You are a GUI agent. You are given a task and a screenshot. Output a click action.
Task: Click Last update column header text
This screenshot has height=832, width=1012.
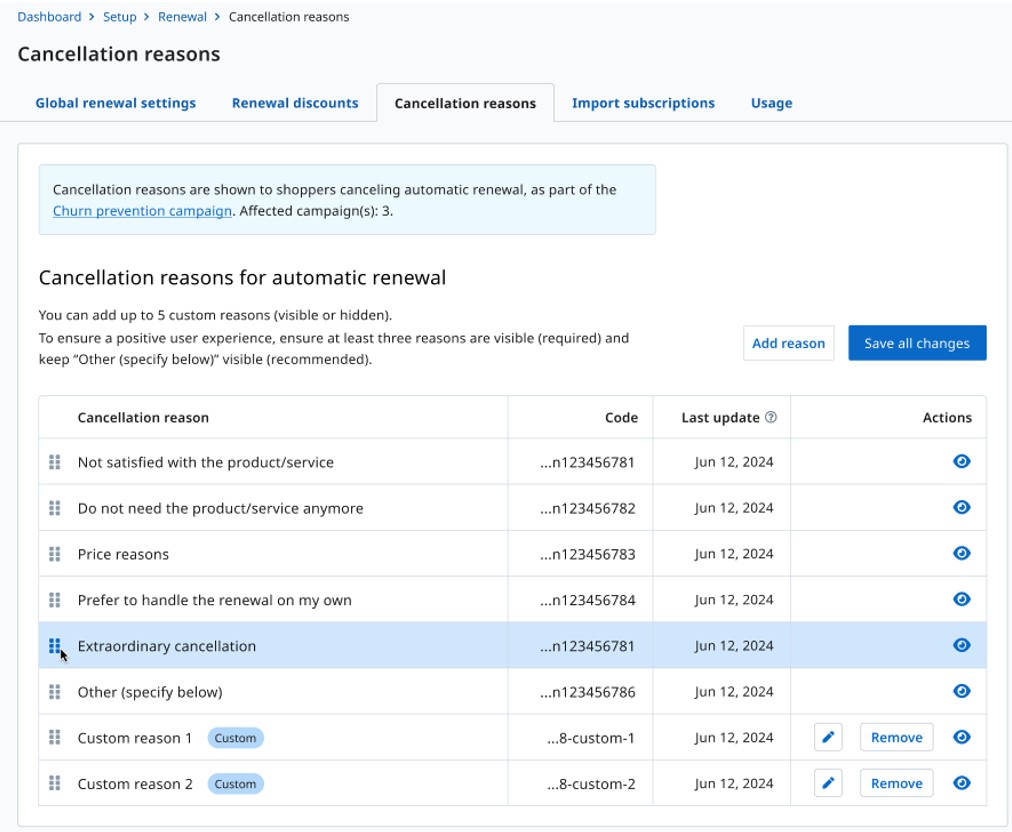pyautogui.click(x=720, y=418)
